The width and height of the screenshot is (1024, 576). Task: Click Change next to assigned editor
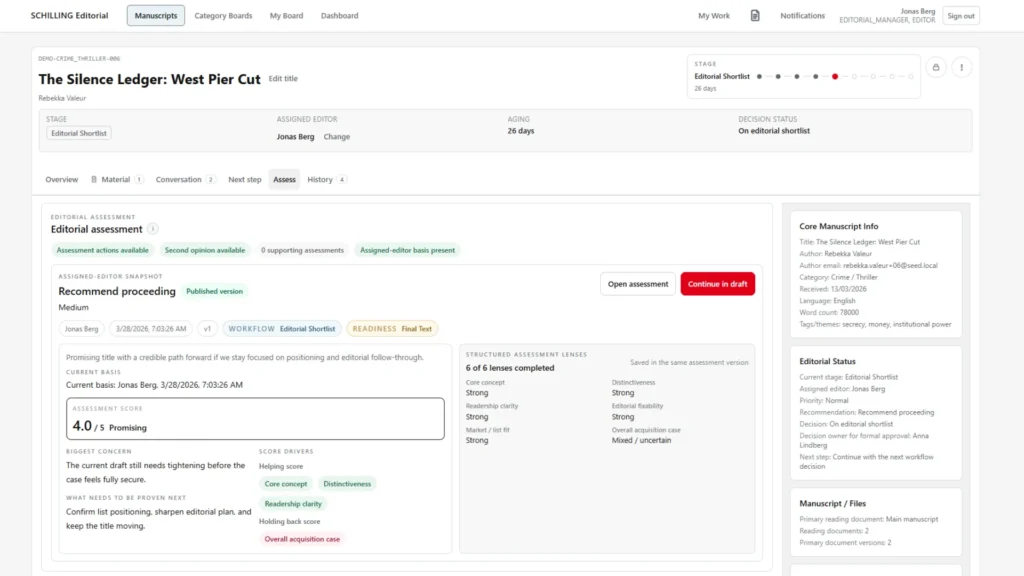pos(337,137)
